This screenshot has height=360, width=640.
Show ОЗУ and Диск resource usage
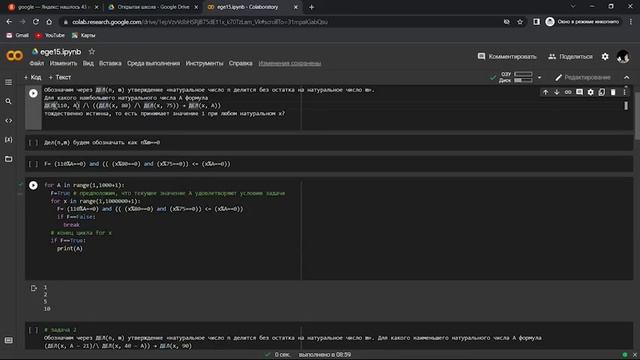(517, 77)
